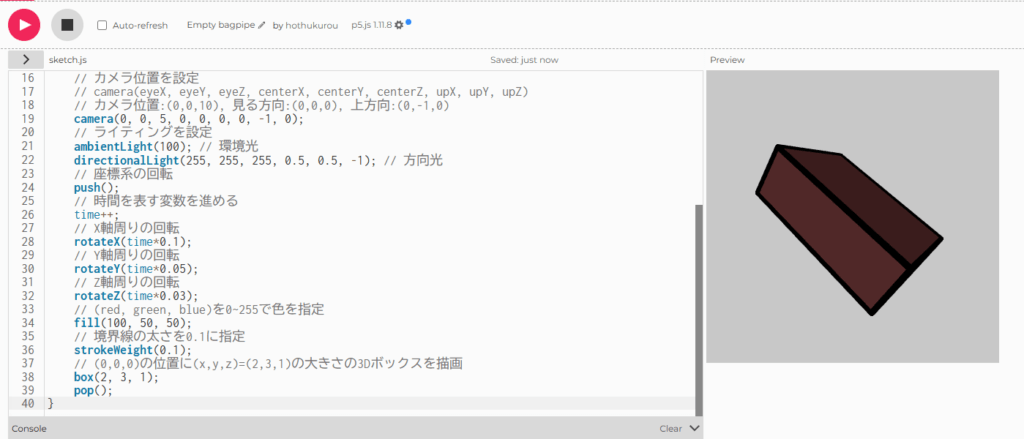Click the Console panel header label
Screen dimensions: 1024x439
pos(29,429)
